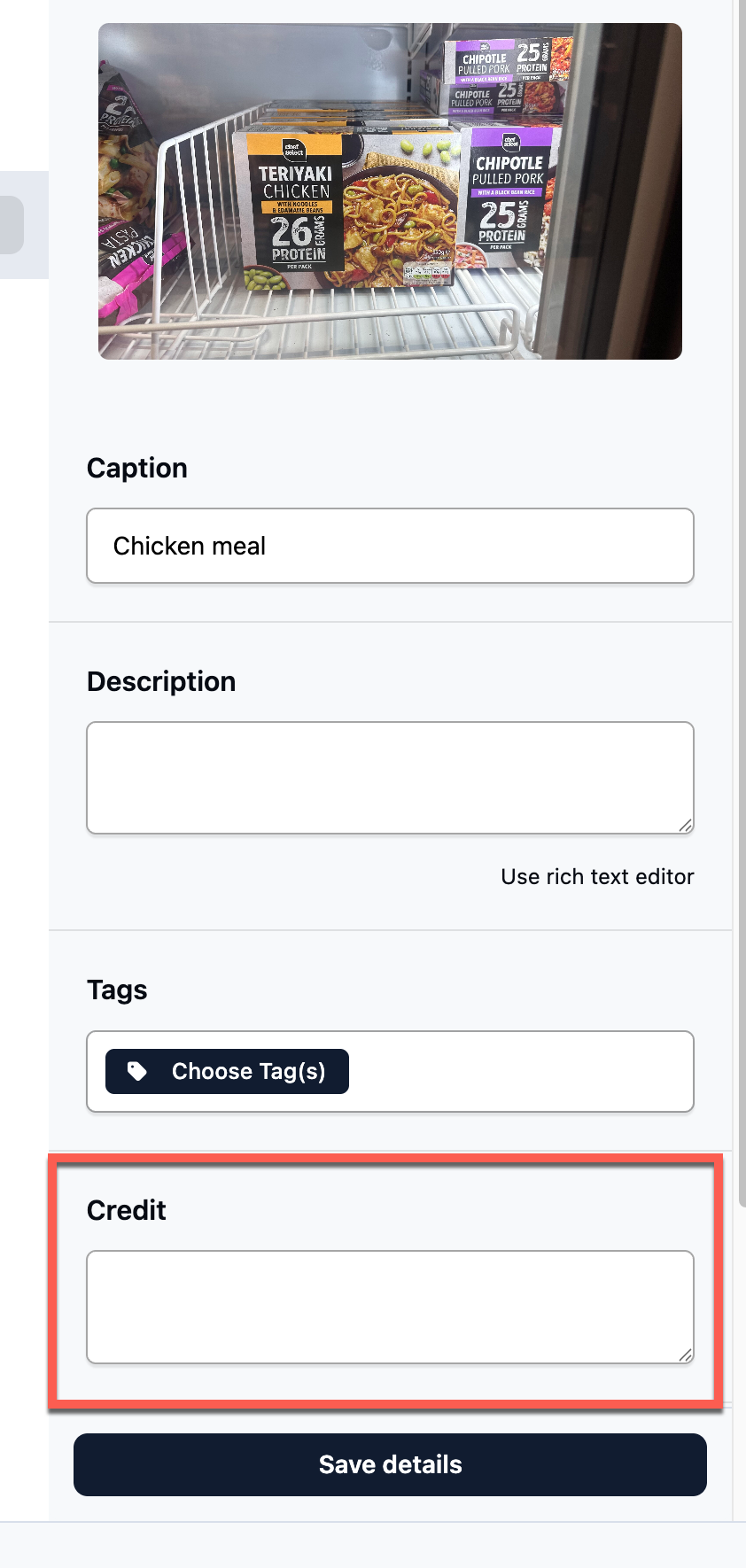Click inside the empty Credit text area
Viewport: 746px width, 1568px height.
[390, 1307]
